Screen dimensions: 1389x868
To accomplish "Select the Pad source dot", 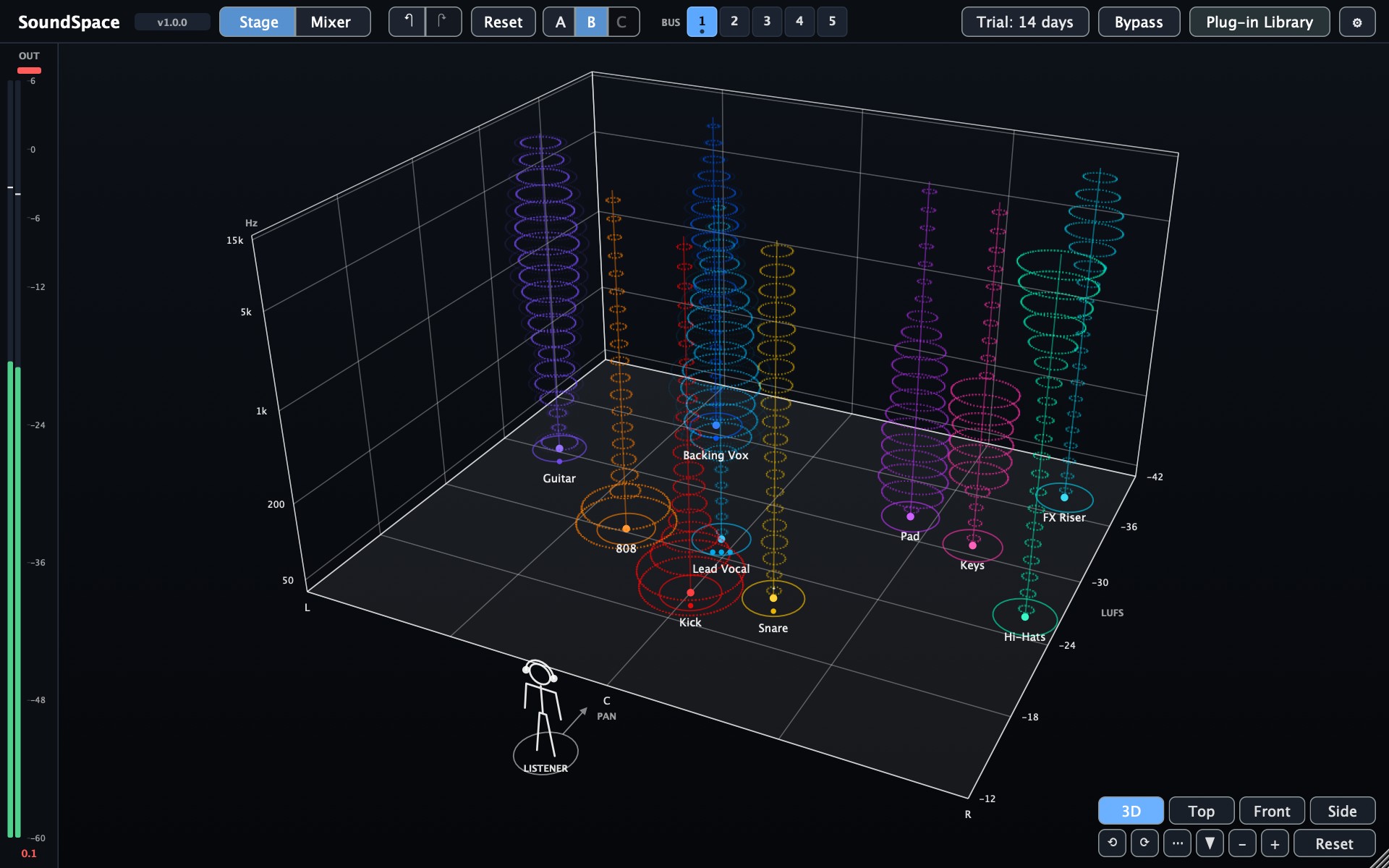I will pos(910,516).
